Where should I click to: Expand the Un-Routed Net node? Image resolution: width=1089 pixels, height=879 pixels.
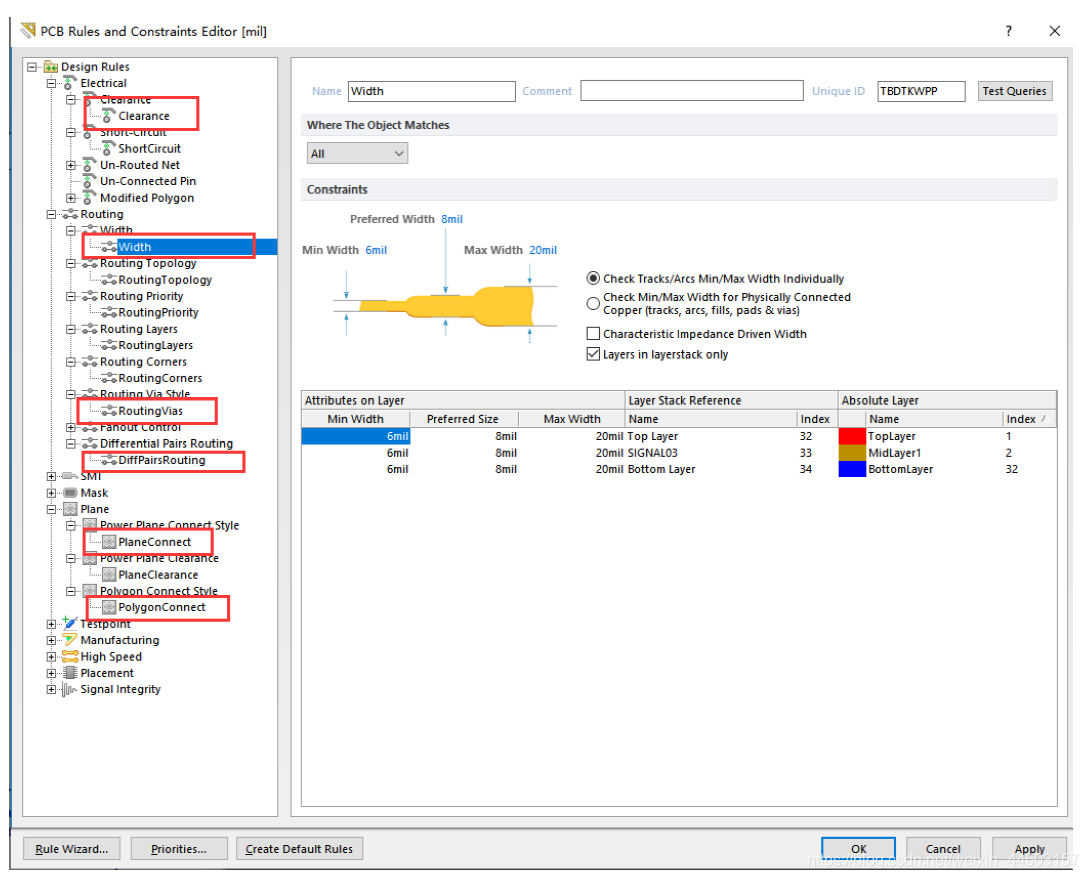[71, 165]
